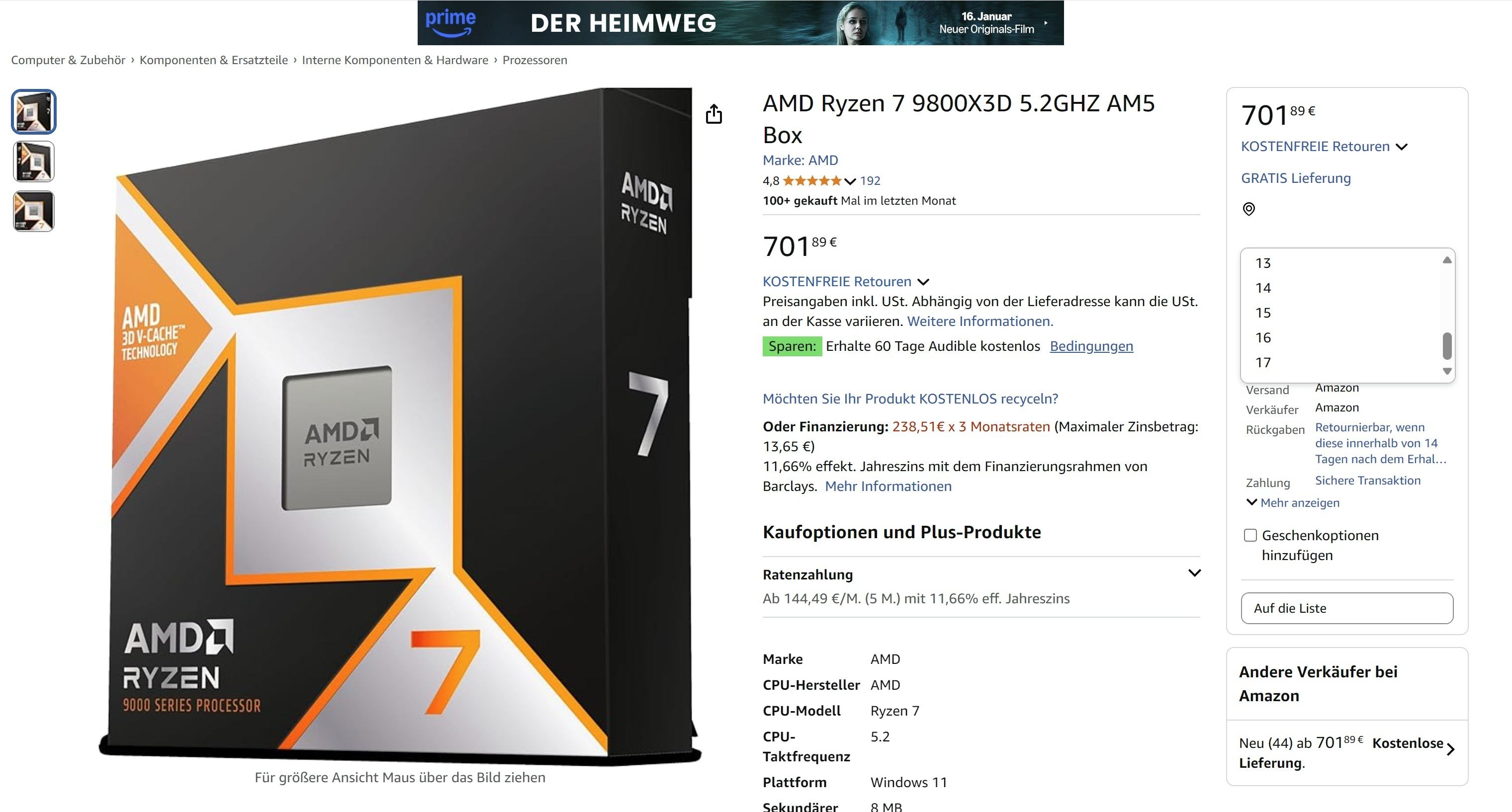Open the 192 reviews link

click(870, 181)
